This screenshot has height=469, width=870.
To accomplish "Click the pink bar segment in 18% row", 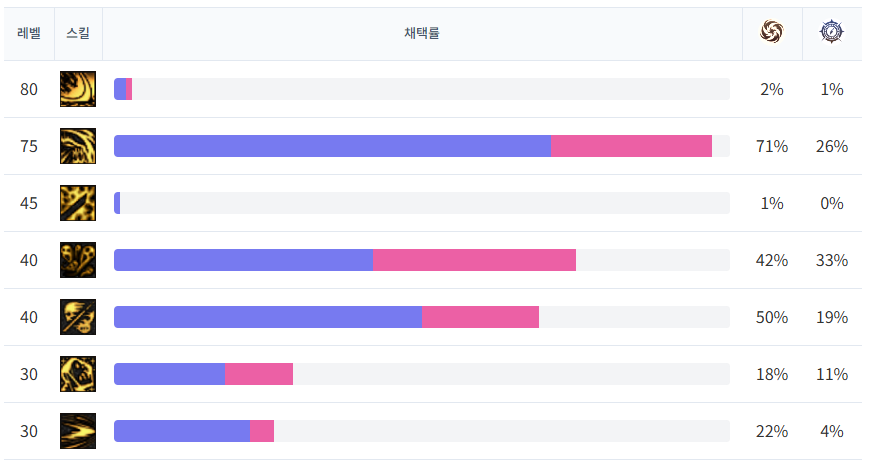I will click(x=259, y=374).
